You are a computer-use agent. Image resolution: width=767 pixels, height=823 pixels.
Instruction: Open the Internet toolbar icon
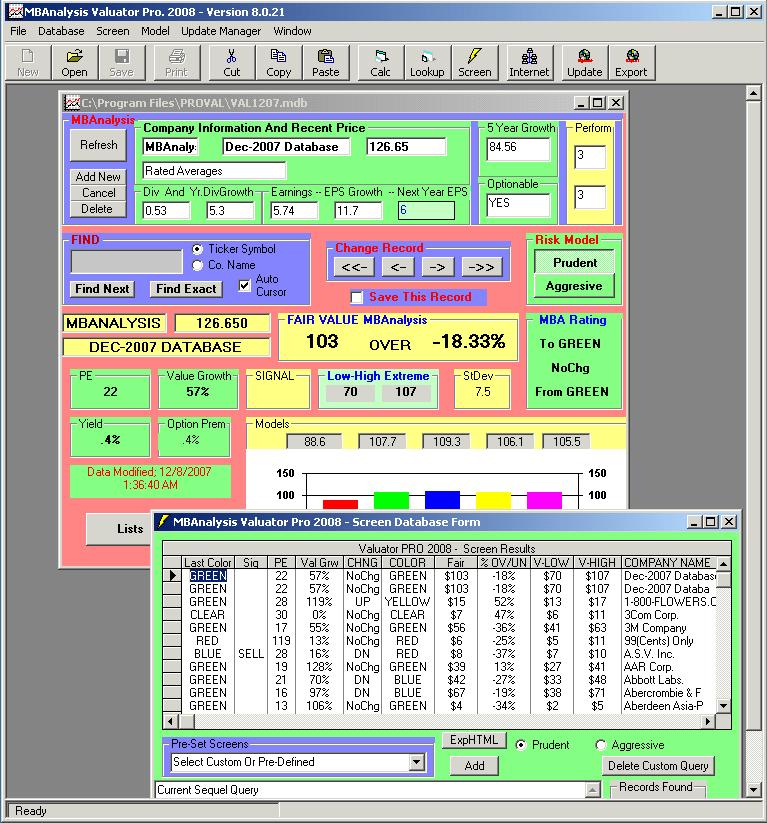529,62
